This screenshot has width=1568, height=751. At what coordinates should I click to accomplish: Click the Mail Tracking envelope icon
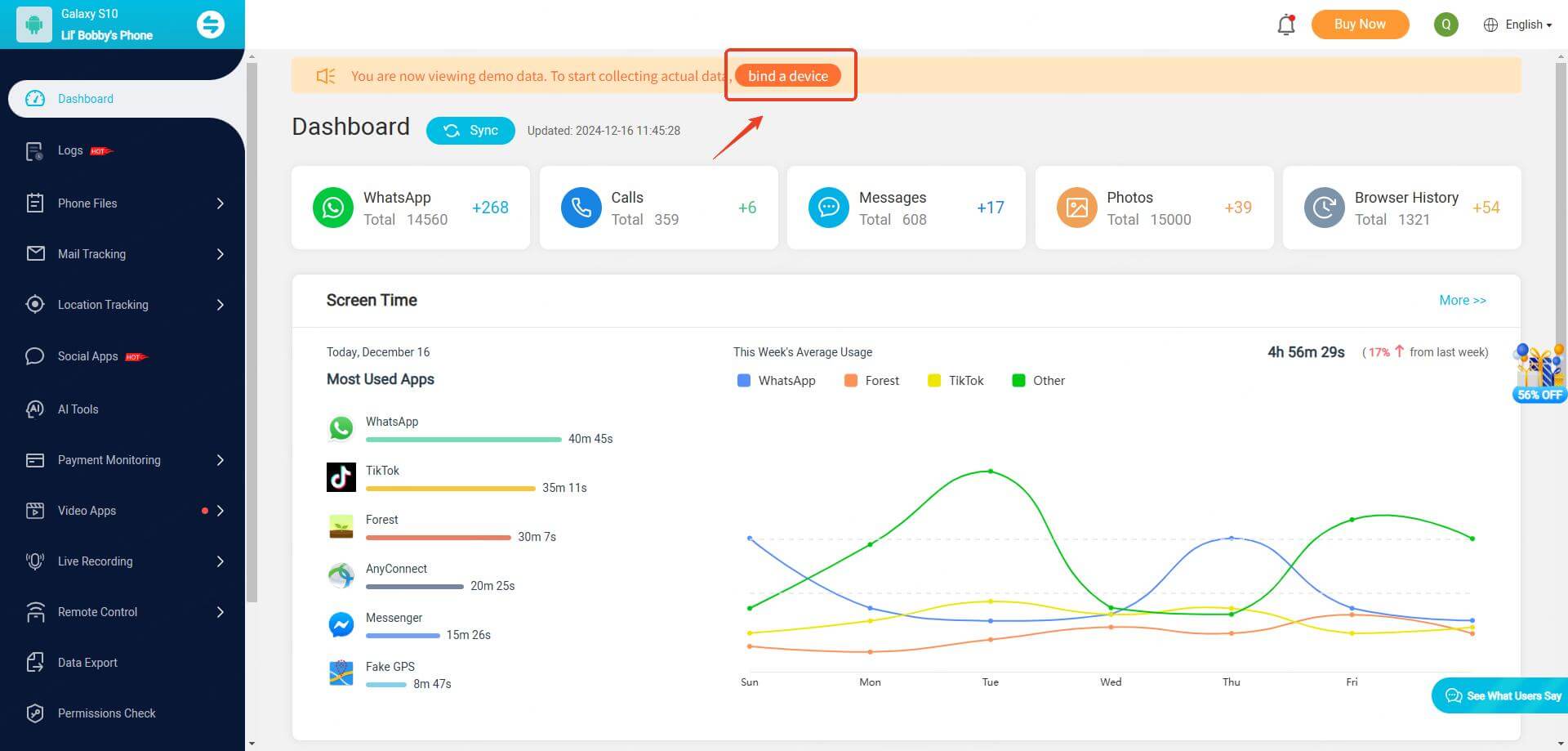(x=35, y=254)
